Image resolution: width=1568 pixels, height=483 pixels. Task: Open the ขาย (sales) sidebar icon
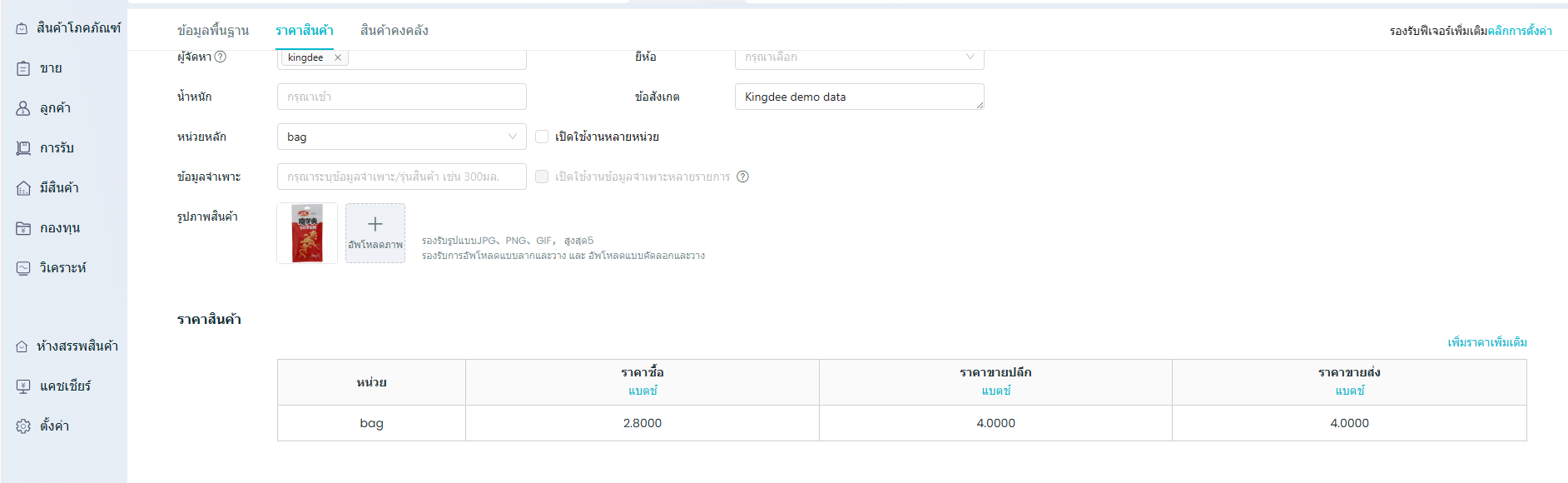tap(23, 68)
